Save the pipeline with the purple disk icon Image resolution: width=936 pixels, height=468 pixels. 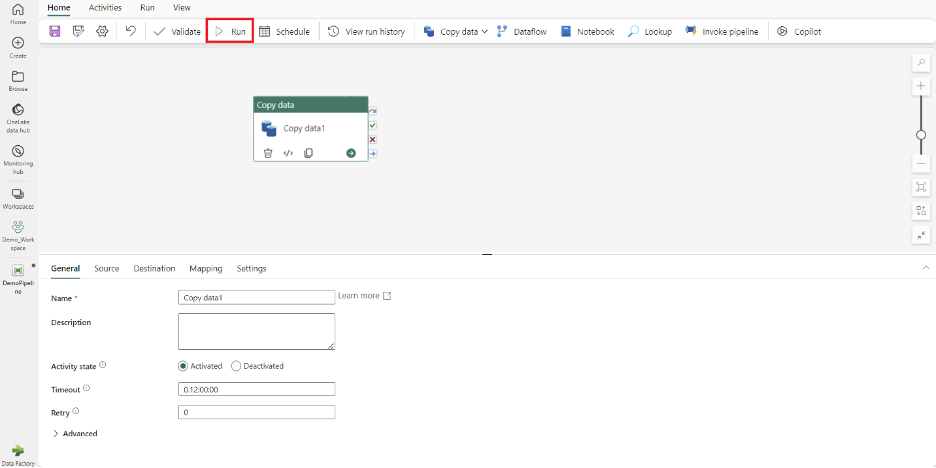(x=55, y=32)
